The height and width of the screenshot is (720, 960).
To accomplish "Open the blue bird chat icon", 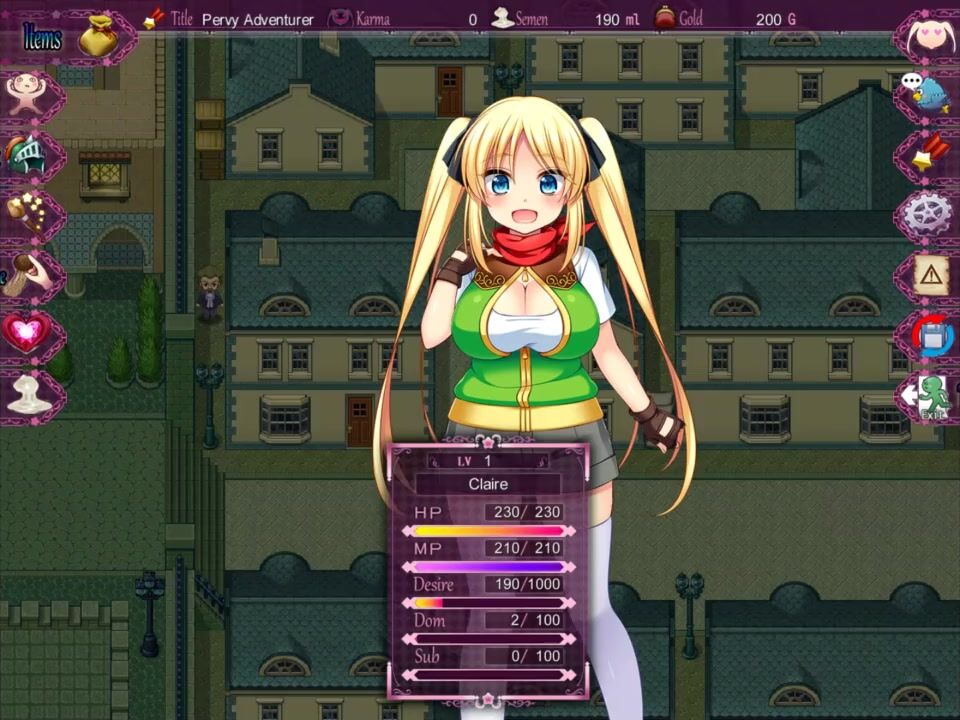I will pos(930,93).
